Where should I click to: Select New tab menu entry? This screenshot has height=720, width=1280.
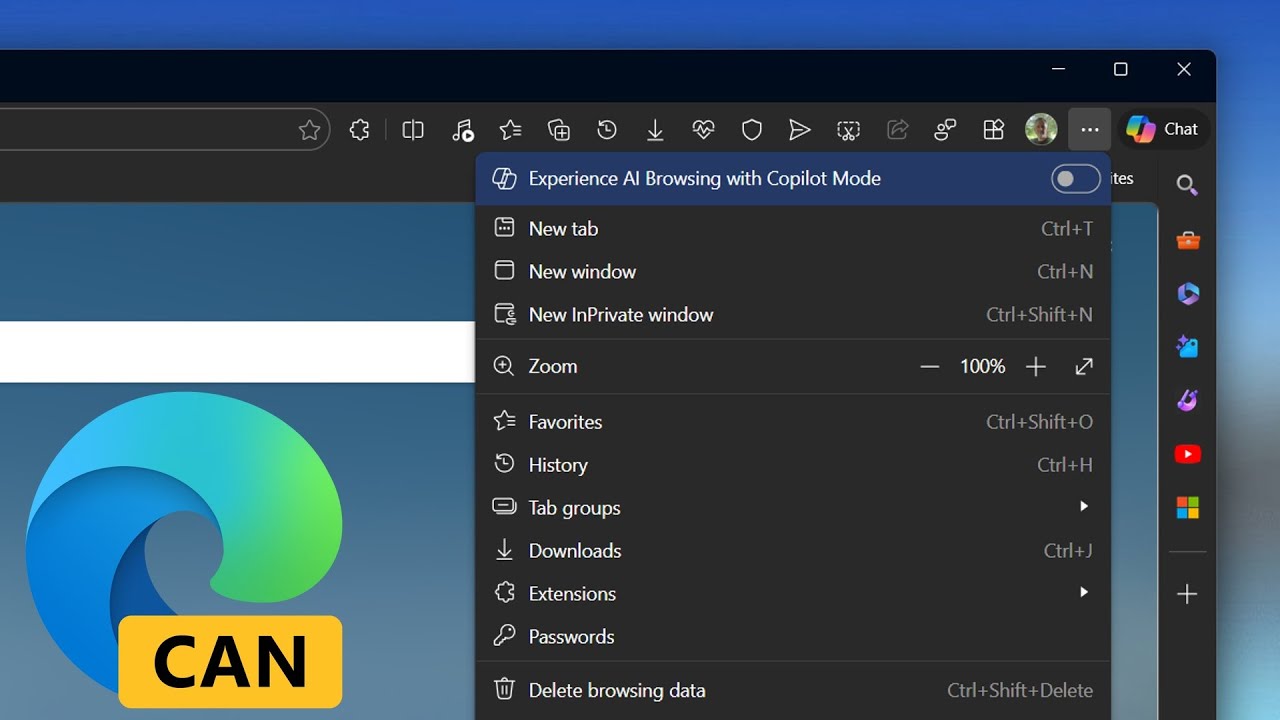pyautogui.click(x=793, y=229)
